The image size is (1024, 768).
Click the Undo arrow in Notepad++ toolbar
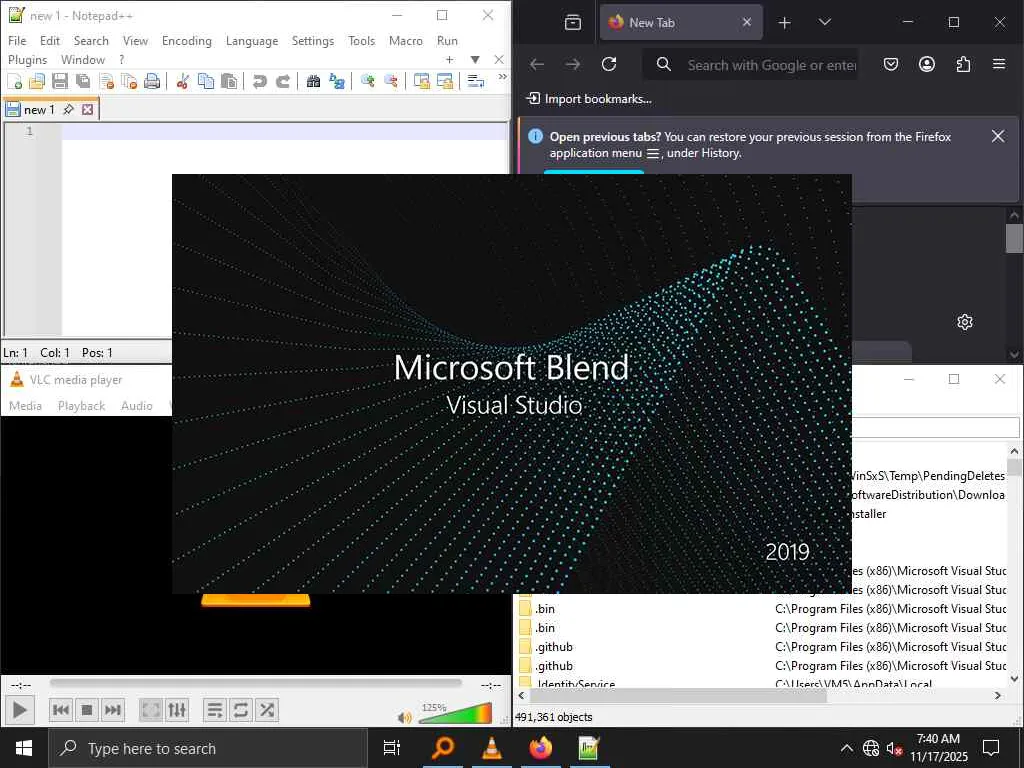tap(259, 81)
